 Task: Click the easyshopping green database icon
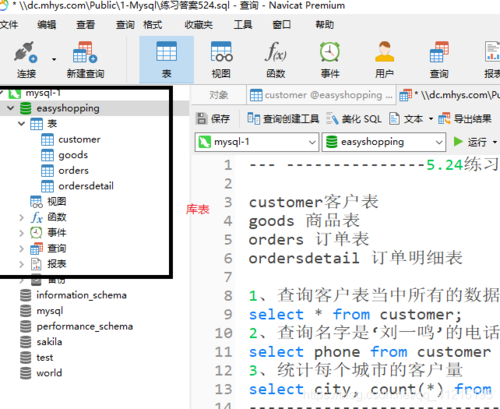[26, 108]
